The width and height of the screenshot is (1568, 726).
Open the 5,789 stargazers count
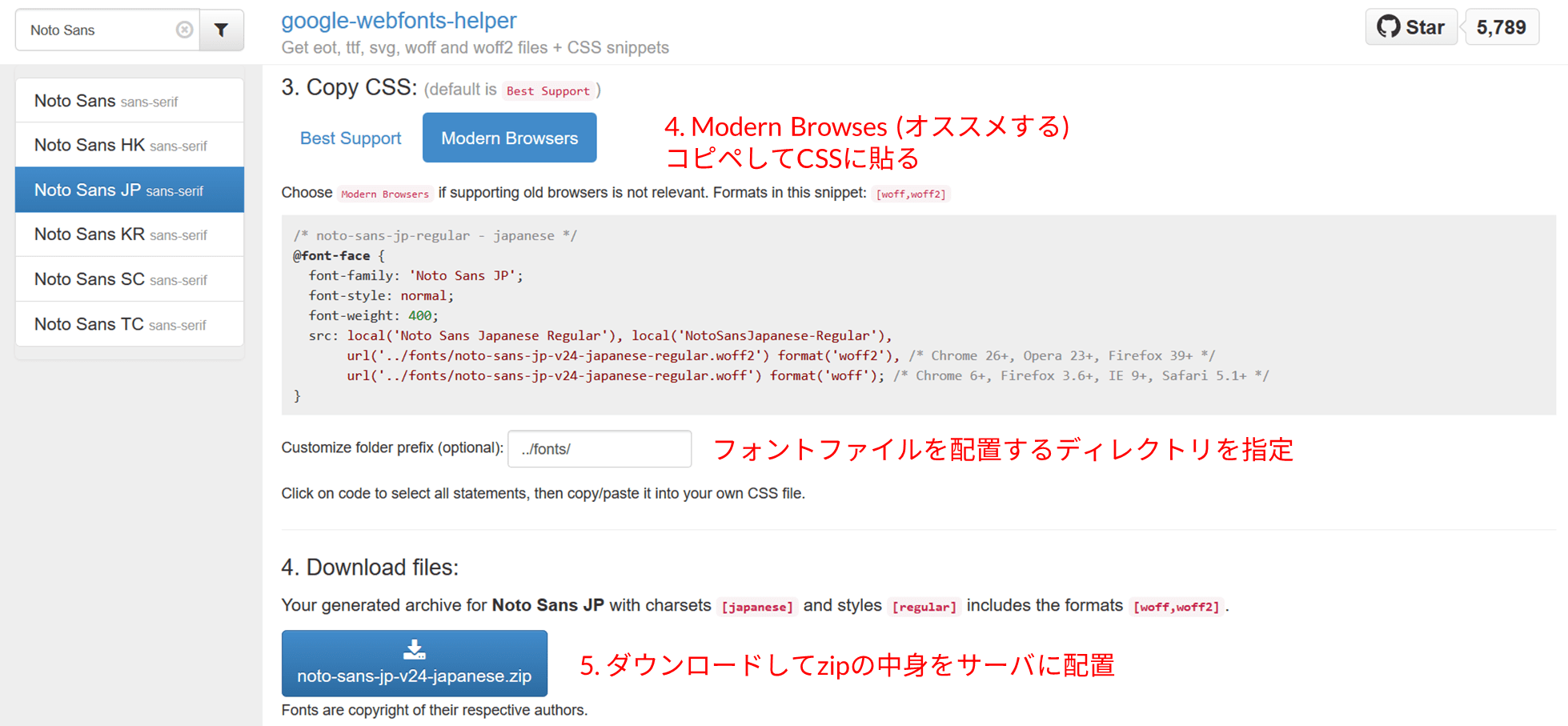(1502, 27)
